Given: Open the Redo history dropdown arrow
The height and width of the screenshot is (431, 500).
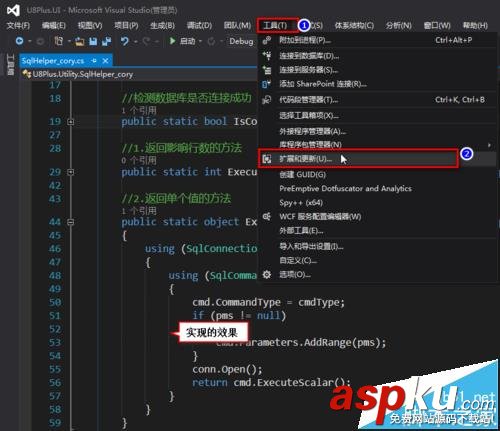Looking at the screenshot, I should point(156,41).
